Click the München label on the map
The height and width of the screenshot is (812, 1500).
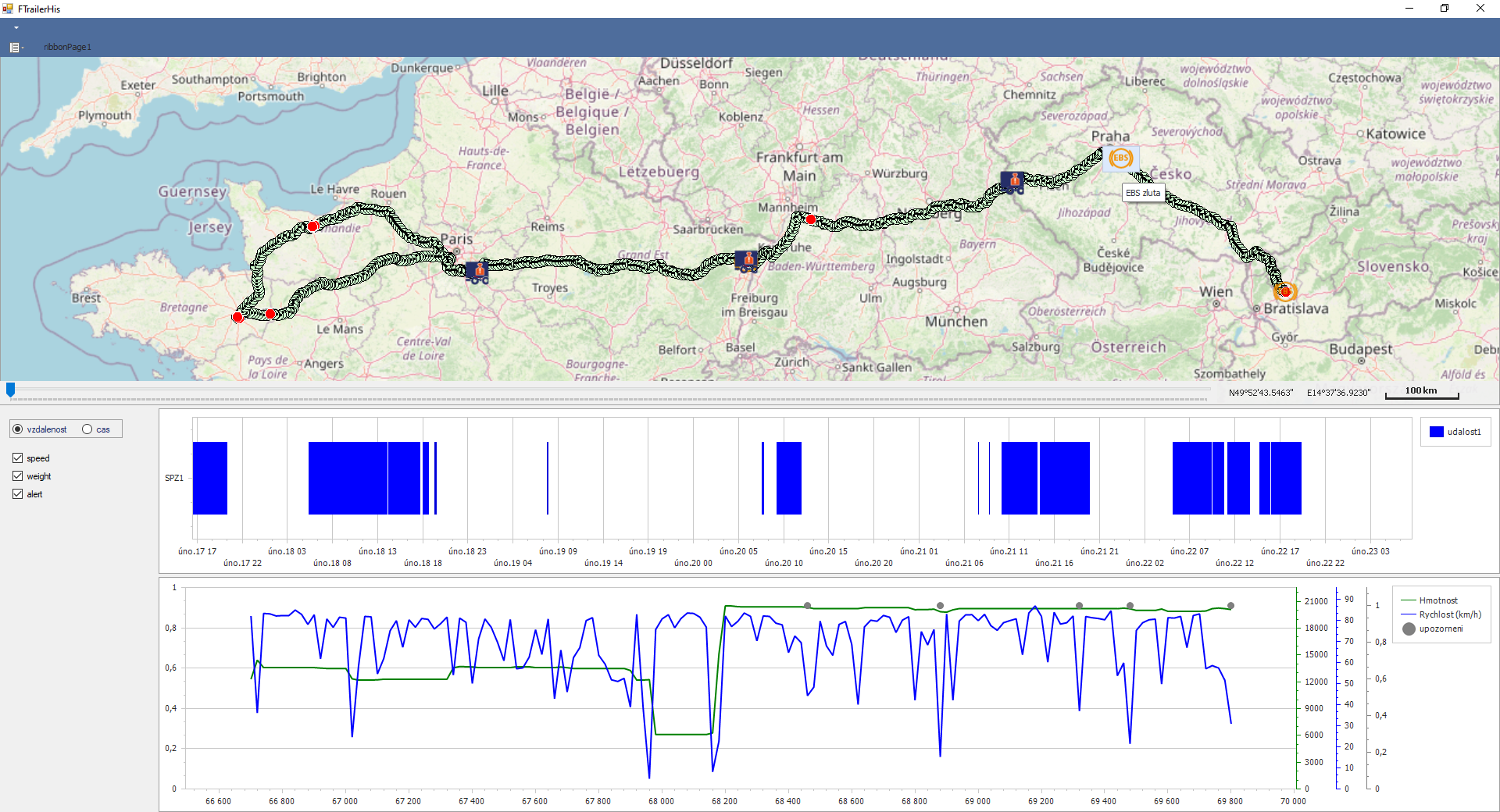tap(956, 322)
